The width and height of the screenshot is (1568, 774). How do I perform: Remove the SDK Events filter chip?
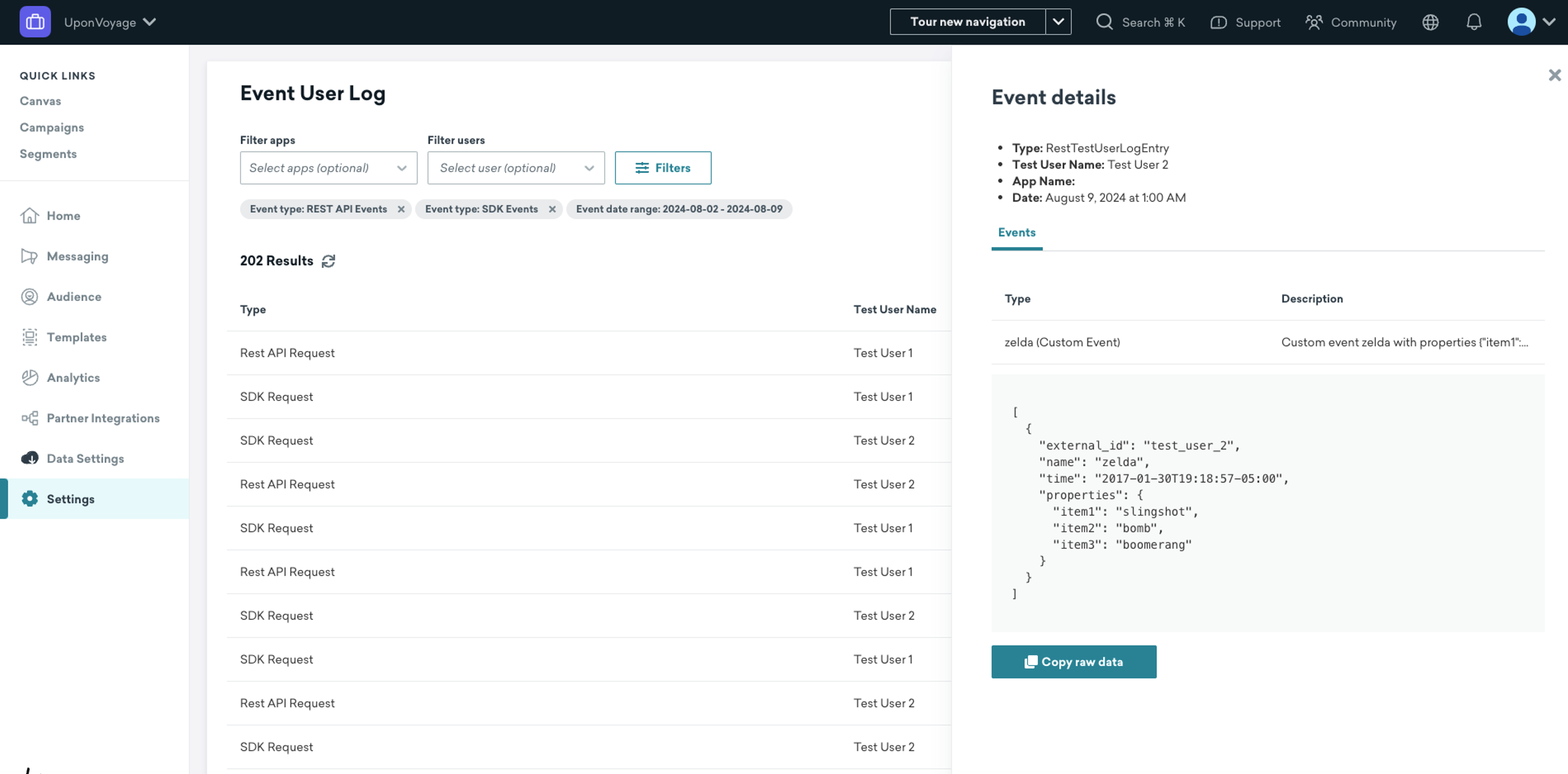coord(552,209)
